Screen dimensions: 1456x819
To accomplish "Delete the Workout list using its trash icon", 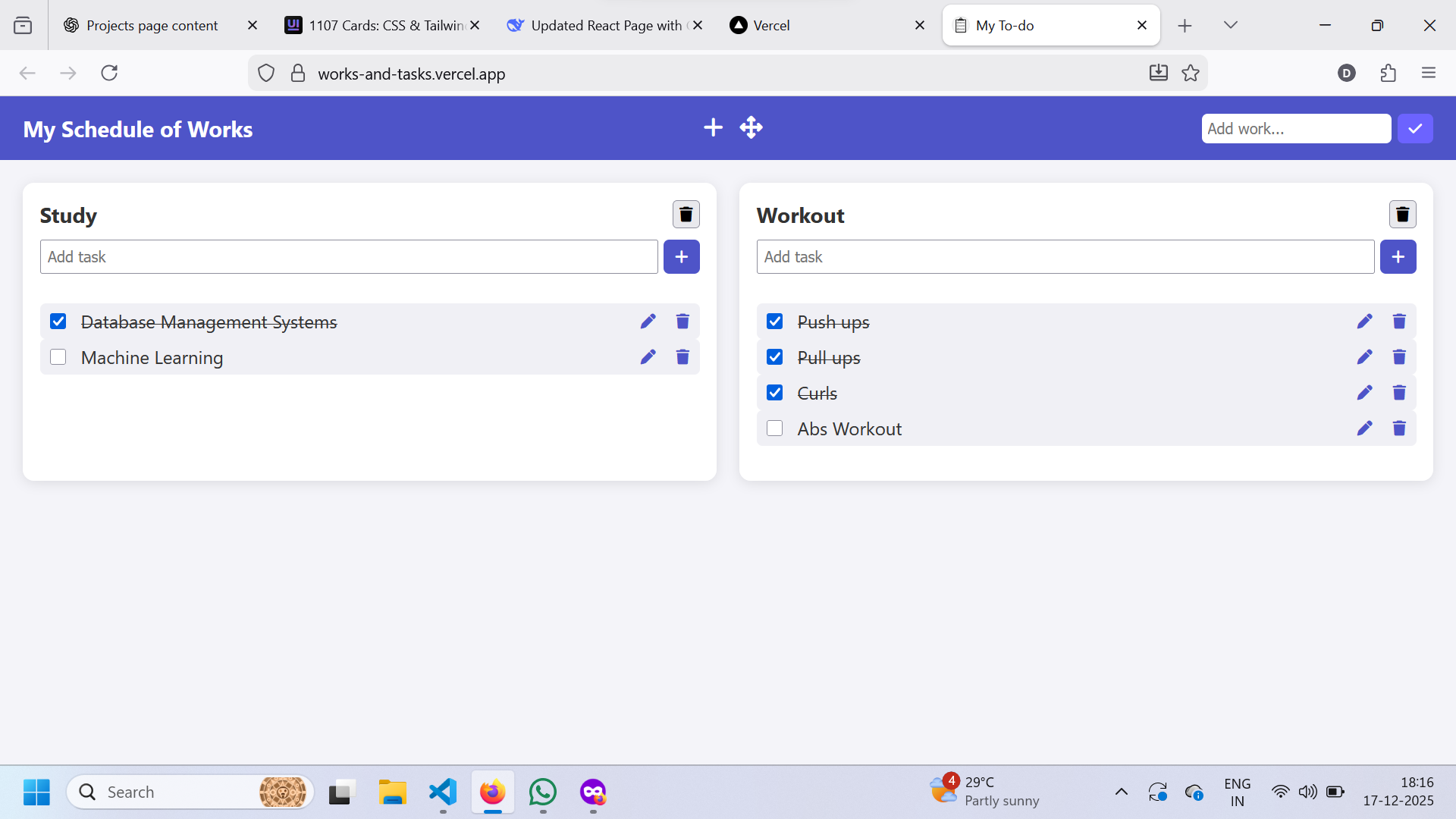I will point(1402,214).
